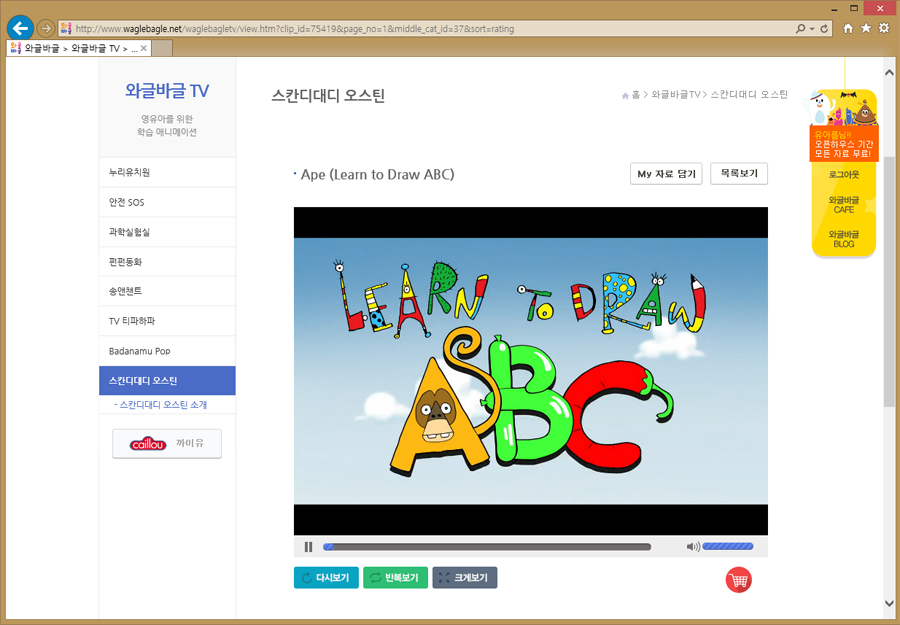
Task: Open favorites with the star icon
Action: [866, 28]
